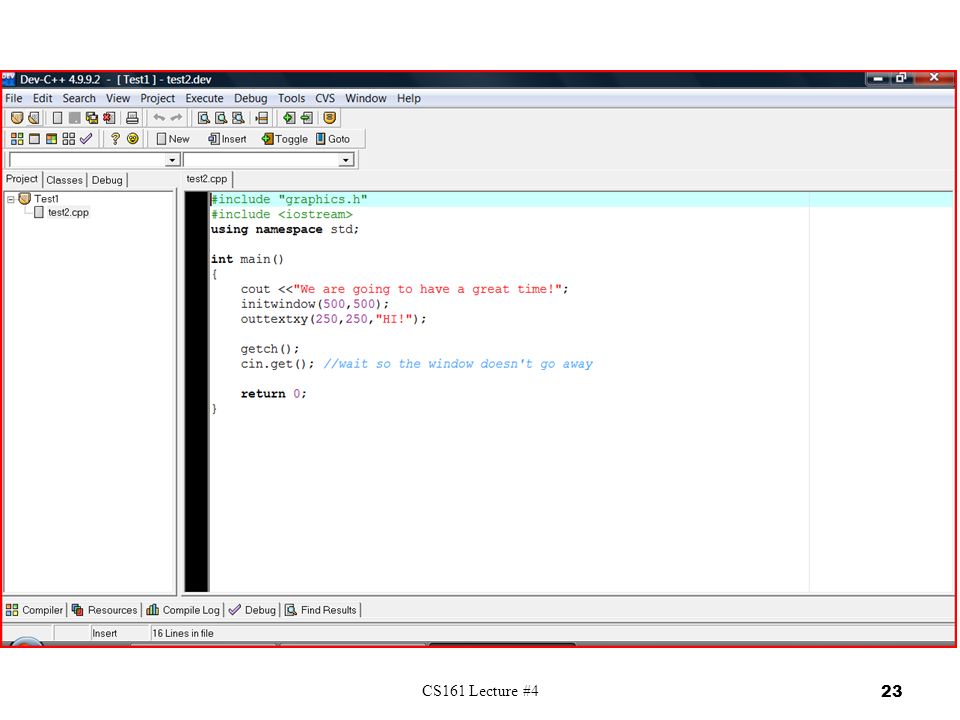Click the Compile and Run colored icon
The image size is (960, 720).
click(51, 139)
